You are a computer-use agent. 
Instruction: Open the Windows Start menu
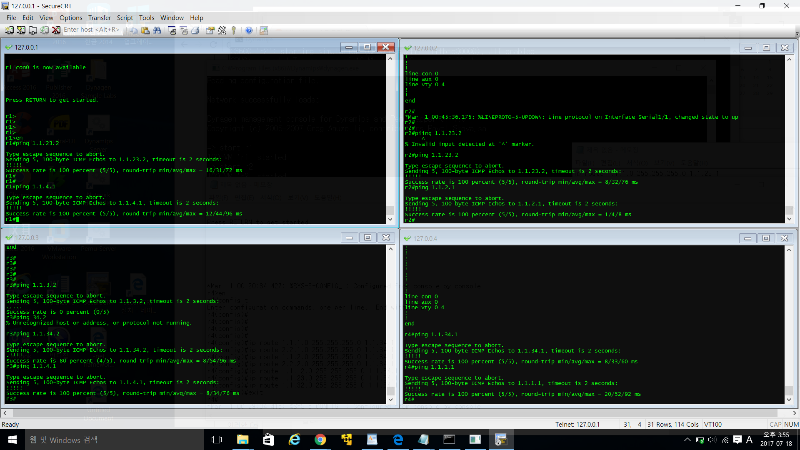(x=12, y=440)
